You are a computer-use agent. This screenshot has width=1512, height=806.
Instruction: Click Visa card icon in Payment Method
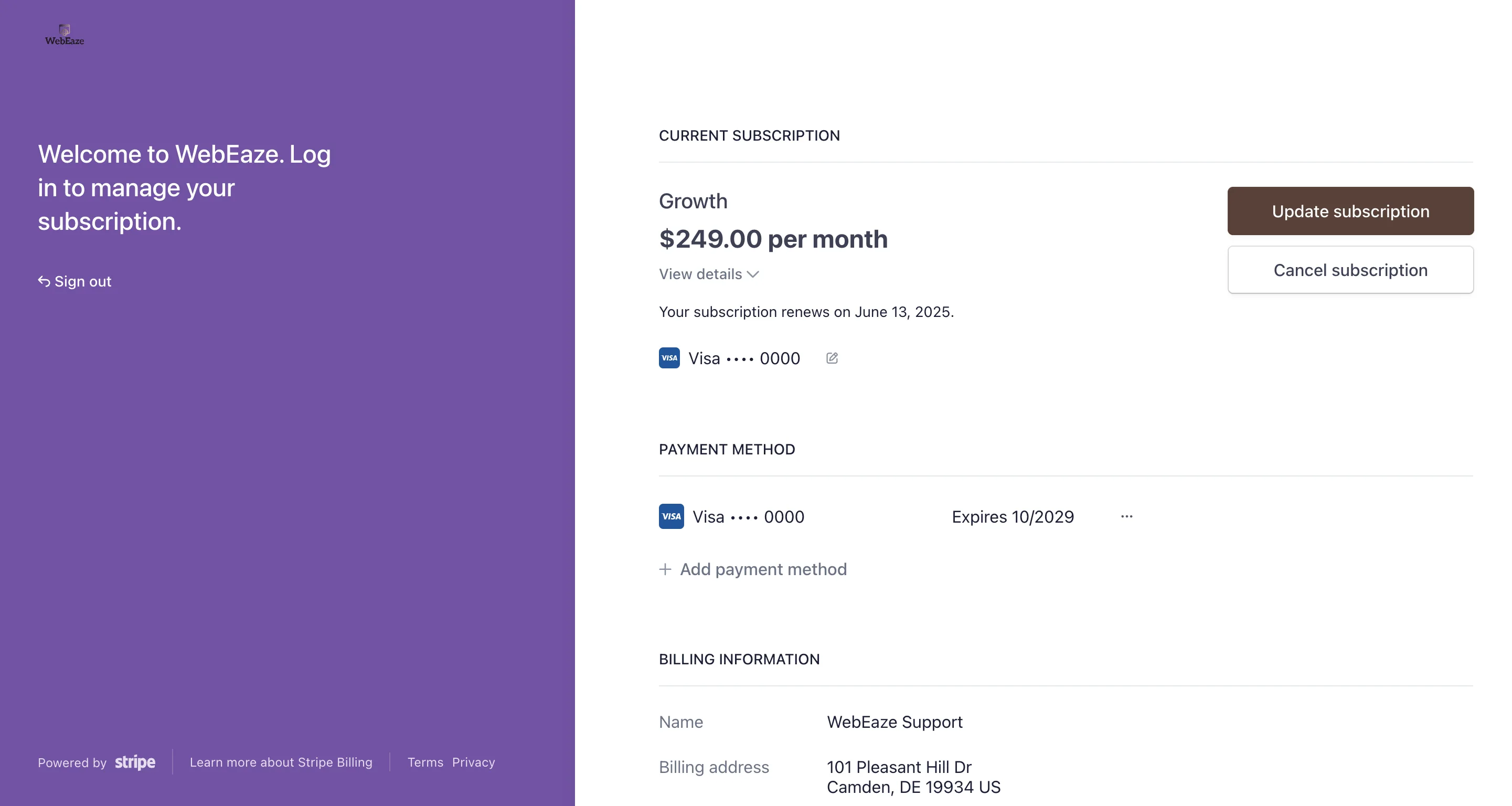click(x=671, y=516)
